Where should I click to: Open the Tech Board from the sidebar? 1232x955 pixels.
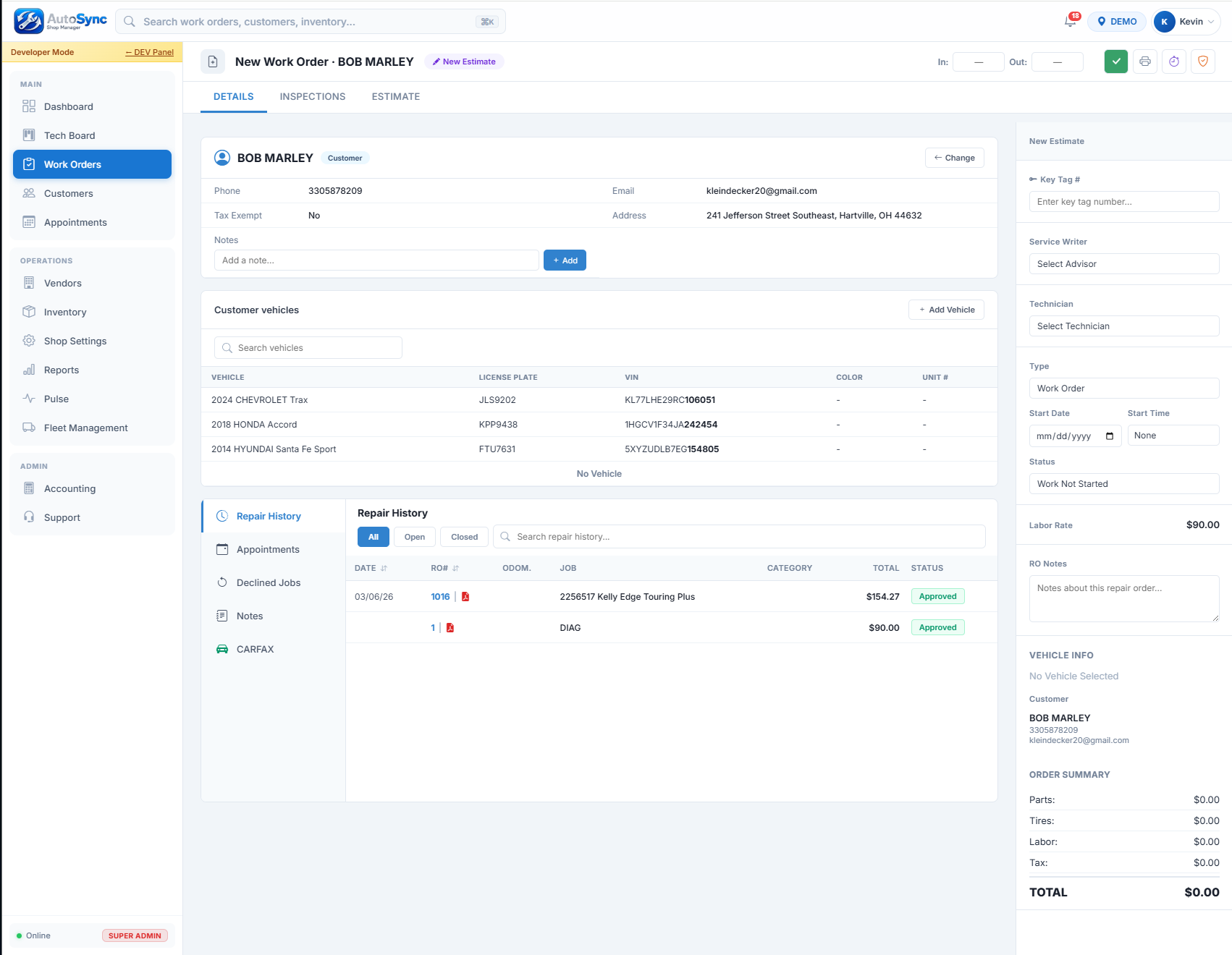pyautogui.click(x=69, y=135)
